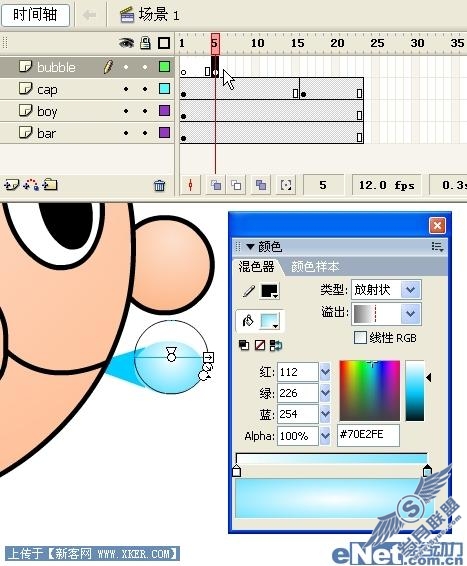Viewport: 467px width, 566px height.
Task: Switch to the 混色器 tab
Action: [x=256, y=267]
